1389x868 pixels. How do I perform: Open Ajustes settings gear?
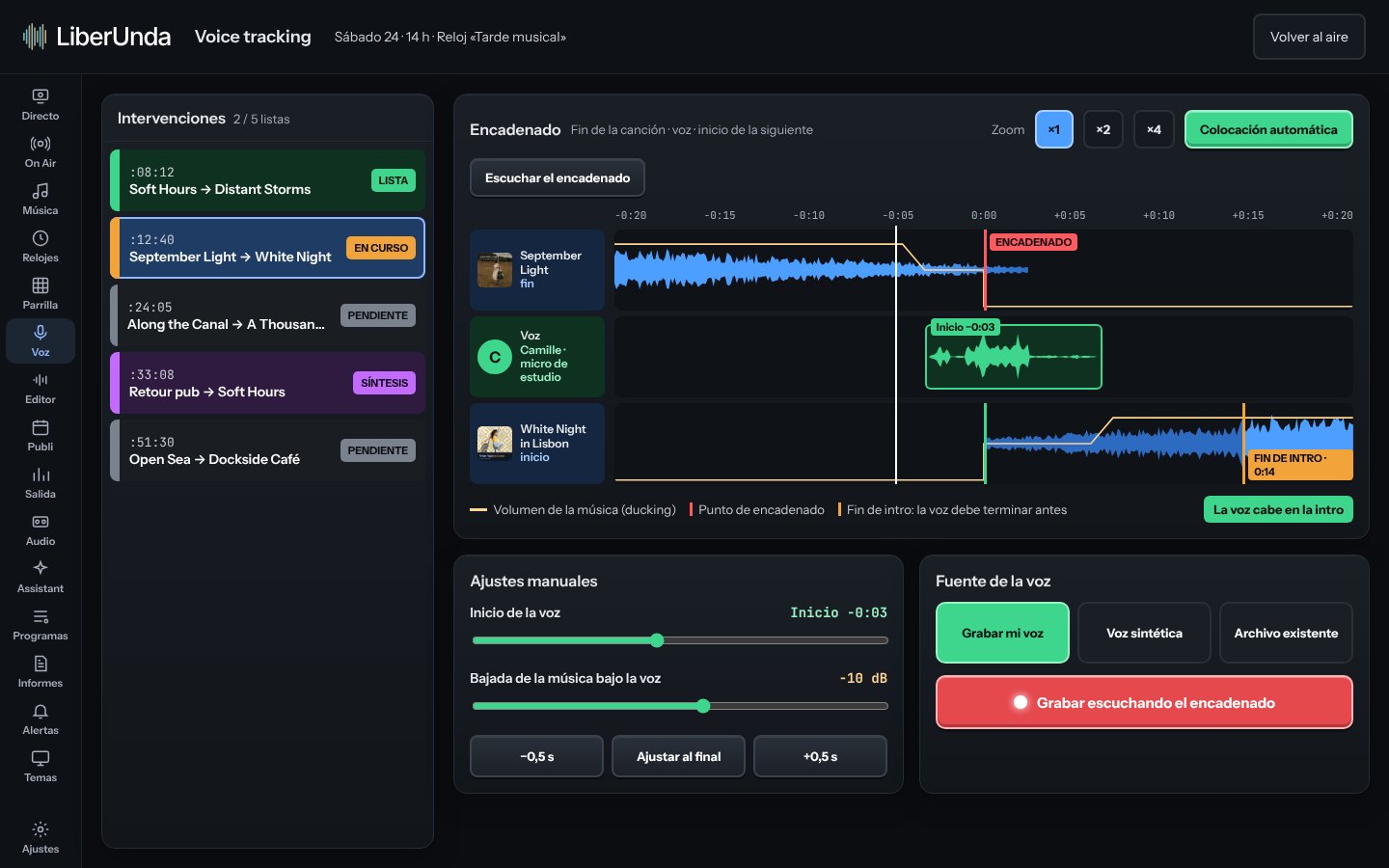click(41, 838)
